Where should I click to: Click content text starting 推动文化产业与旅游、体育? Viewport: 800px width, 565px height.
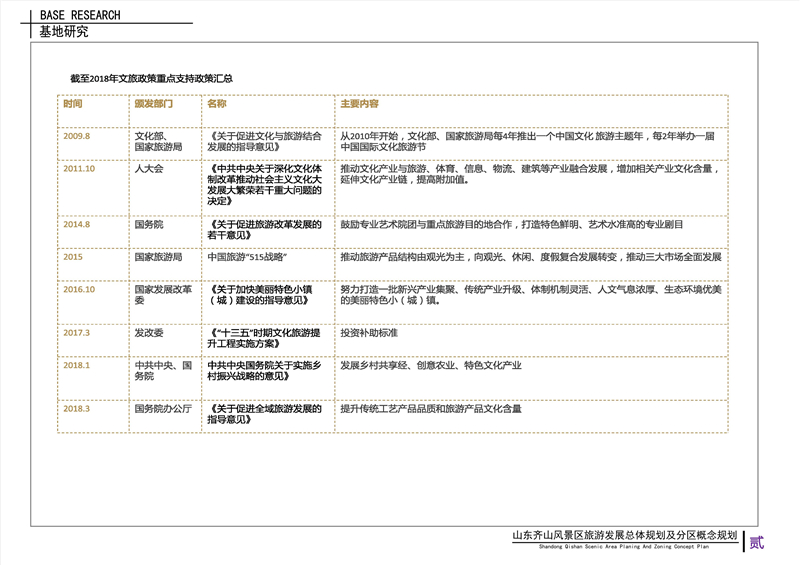531,174
